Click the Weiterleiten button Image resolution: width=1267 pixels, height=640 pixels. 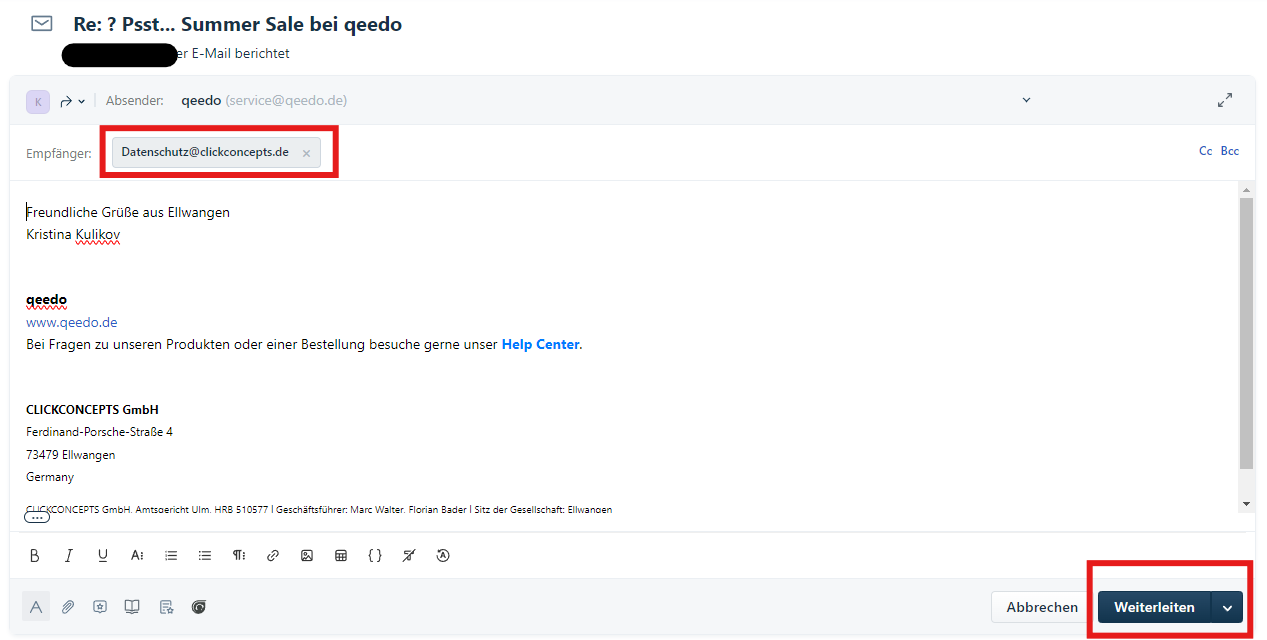[x=1154, y=607]
